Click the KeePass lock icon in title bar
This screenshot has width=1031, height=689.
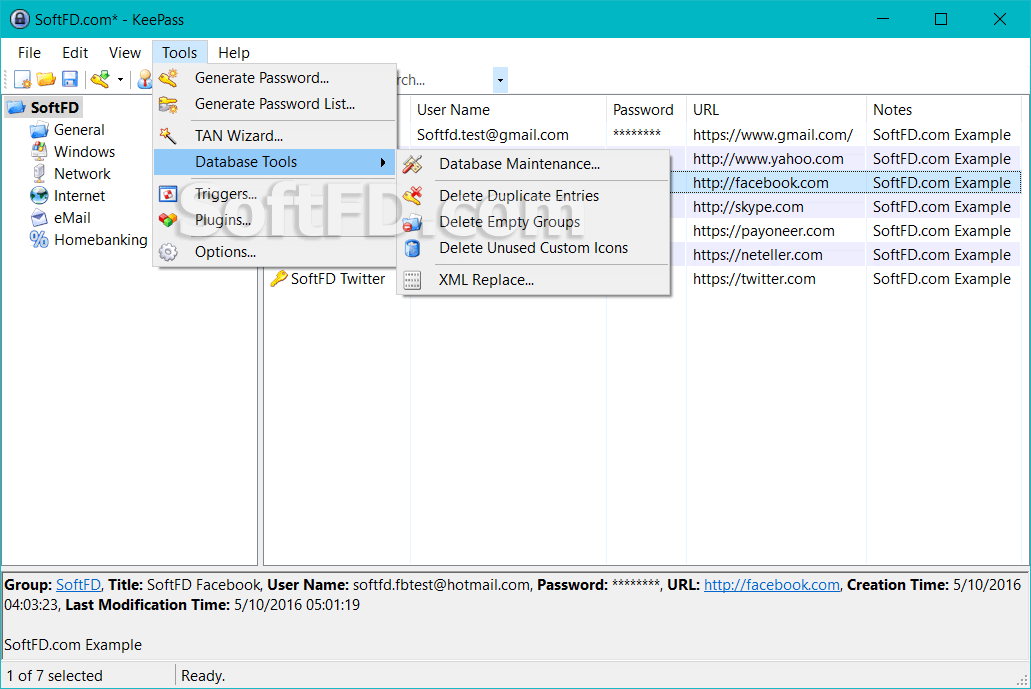coord(20,19)
